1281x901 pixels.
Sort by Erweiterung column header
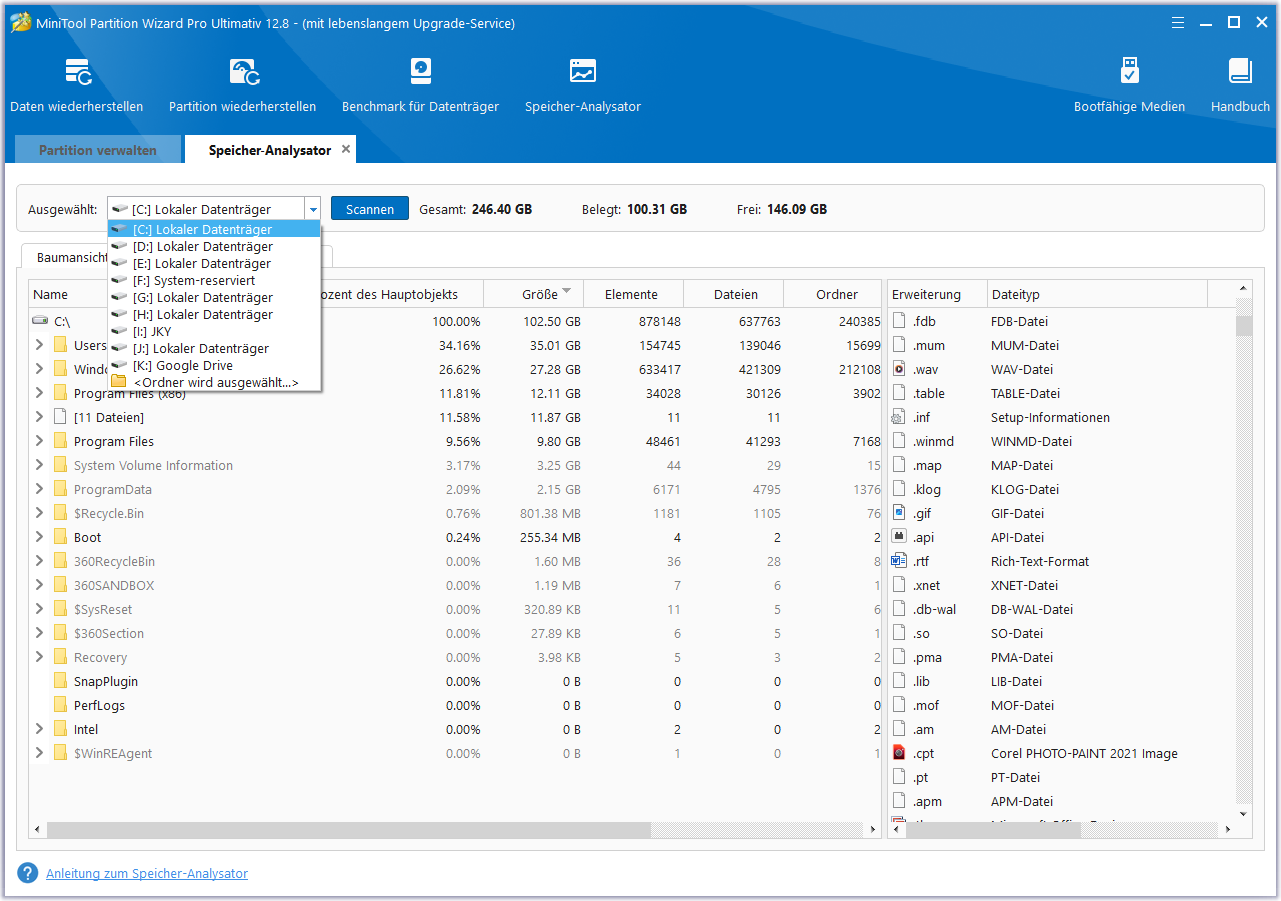click(937, 294)
